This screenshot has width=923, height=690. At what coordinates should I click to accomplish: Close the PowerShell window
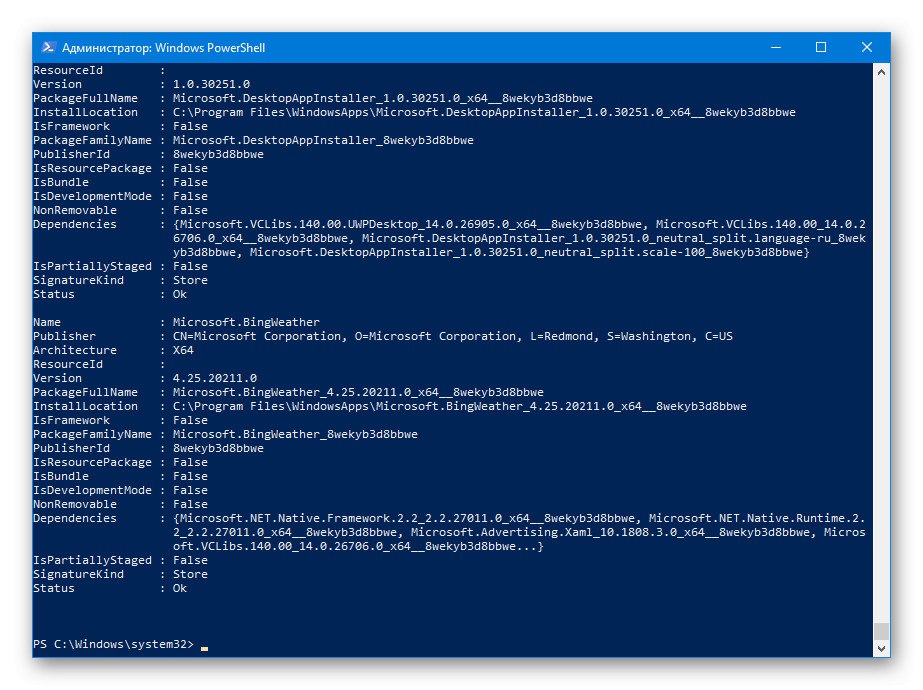(x=866, y=48)
